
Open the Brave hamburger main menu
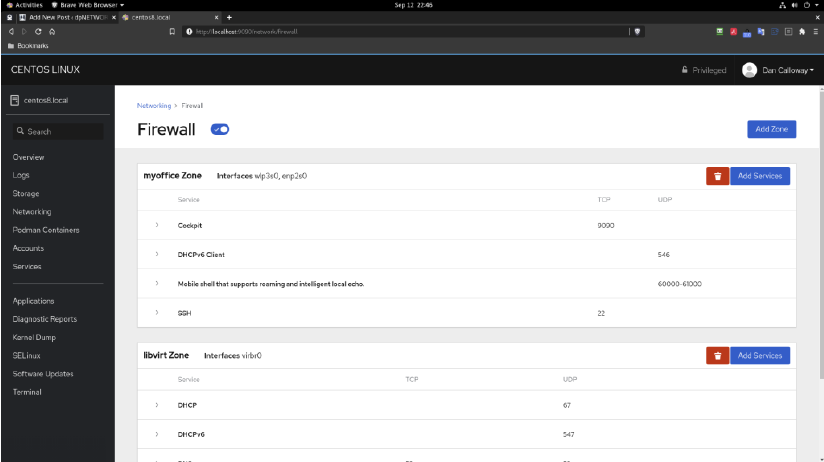[816, 32]
